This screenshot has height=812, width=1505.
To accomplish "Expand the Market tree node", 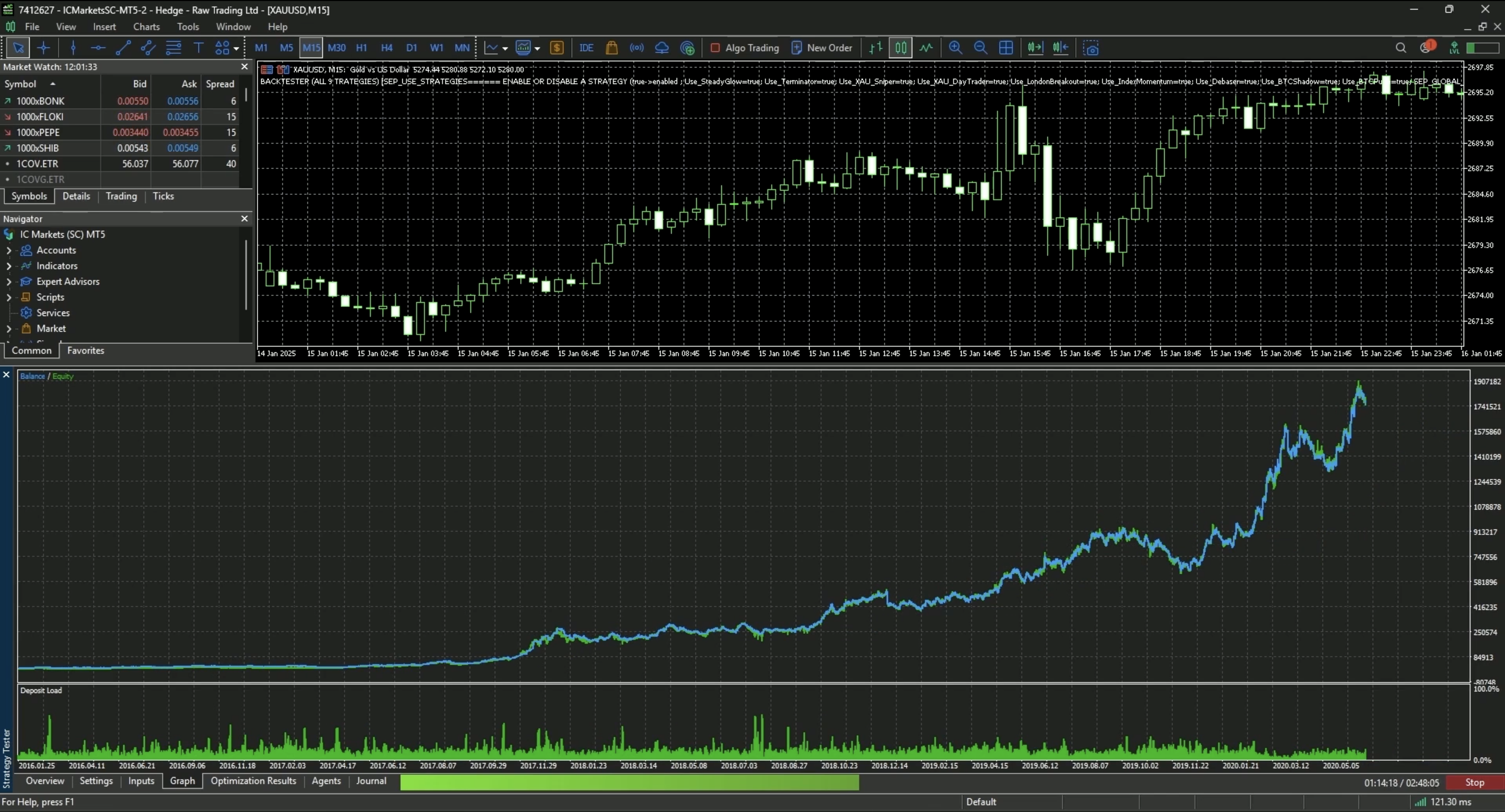I will 9,329.
